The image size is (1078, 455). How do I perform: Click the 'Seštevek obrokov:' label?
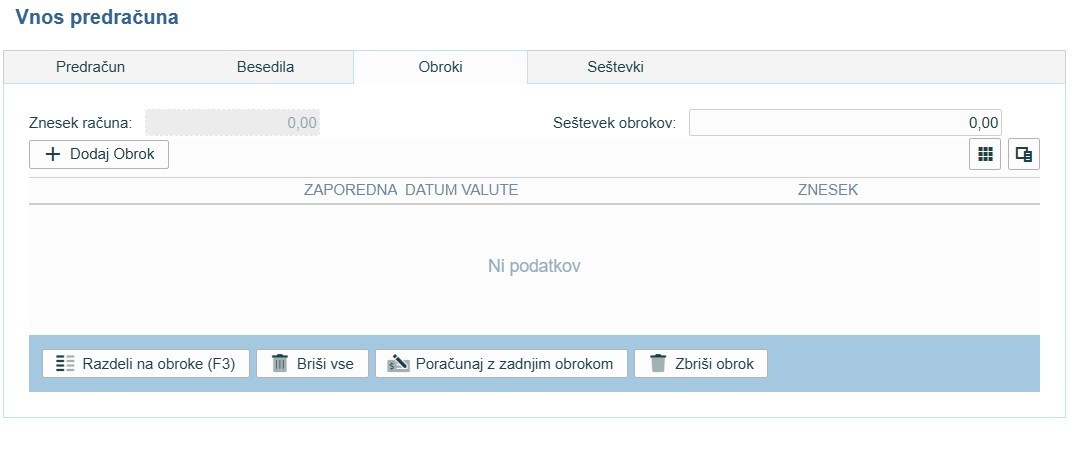614,123
